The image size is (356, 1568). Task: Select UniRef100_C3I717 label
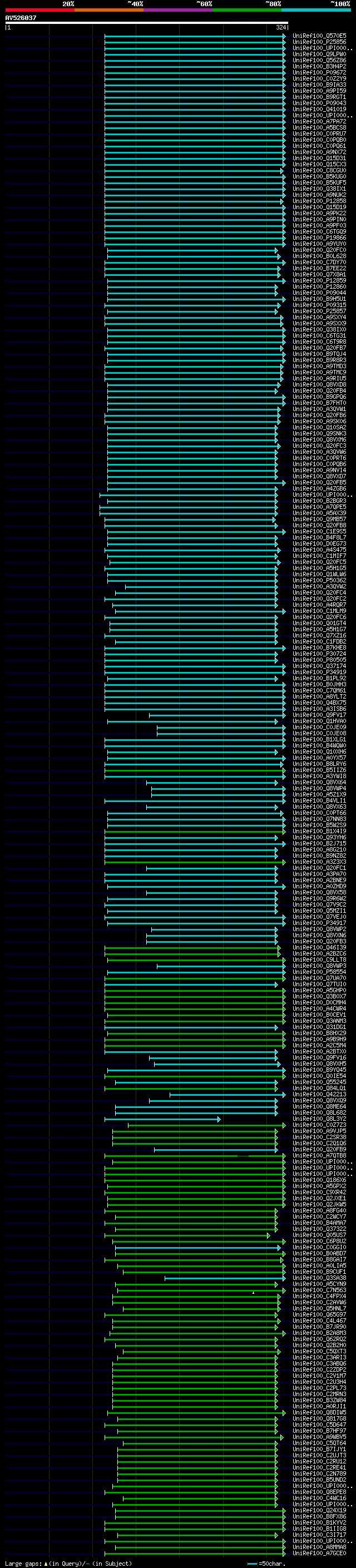319,1535
